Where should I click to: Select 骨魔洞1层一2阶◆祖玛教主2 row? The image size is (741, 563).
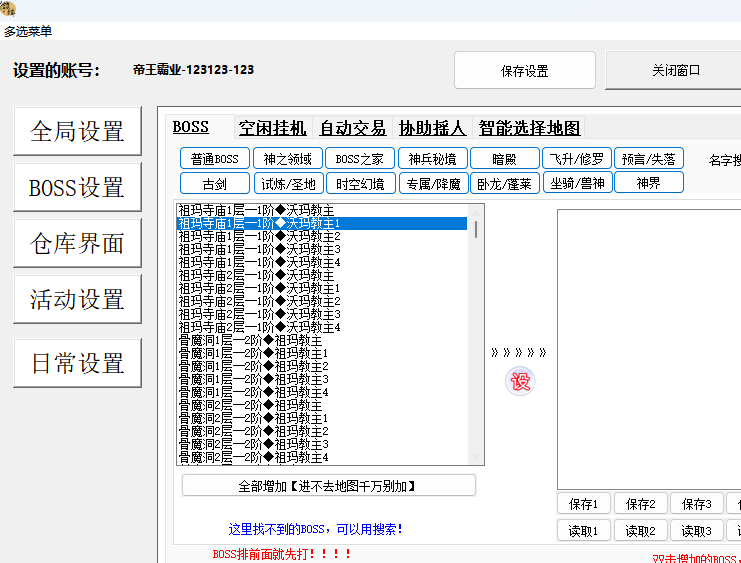(x=322, y=366)
